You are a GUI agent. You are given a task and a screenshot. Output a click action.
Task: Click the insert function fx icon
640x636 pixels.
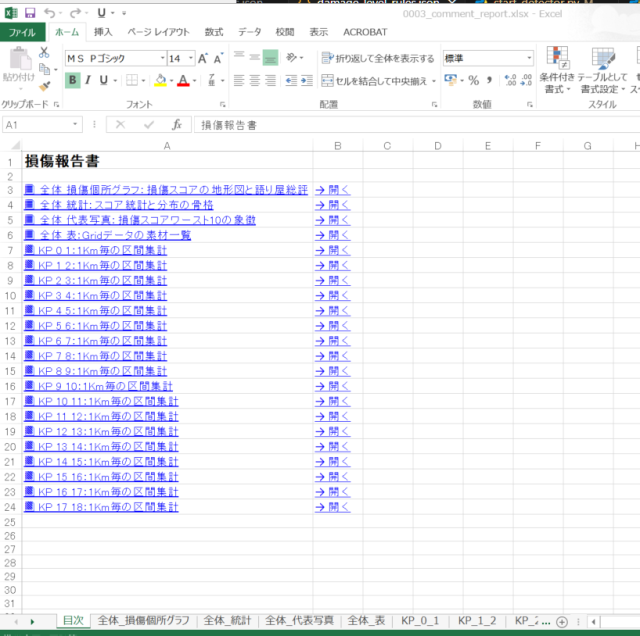[177, 125]
